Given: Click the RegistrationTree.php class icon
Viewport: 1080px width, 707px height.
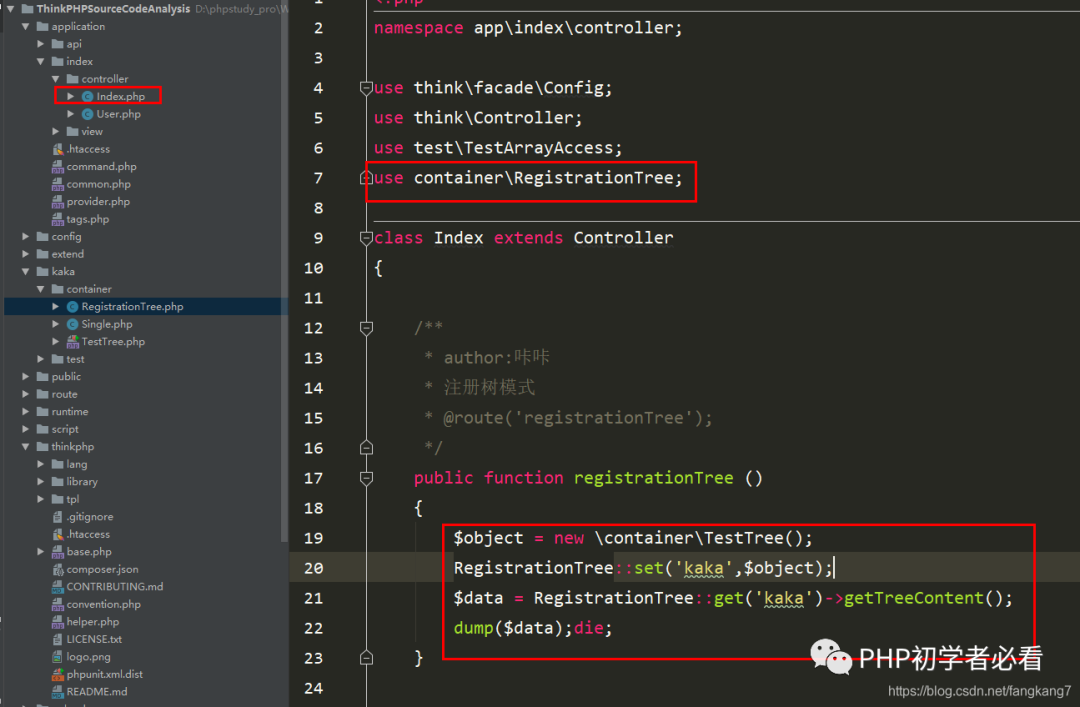Looking at the screenshot, I should coord(72,307).
